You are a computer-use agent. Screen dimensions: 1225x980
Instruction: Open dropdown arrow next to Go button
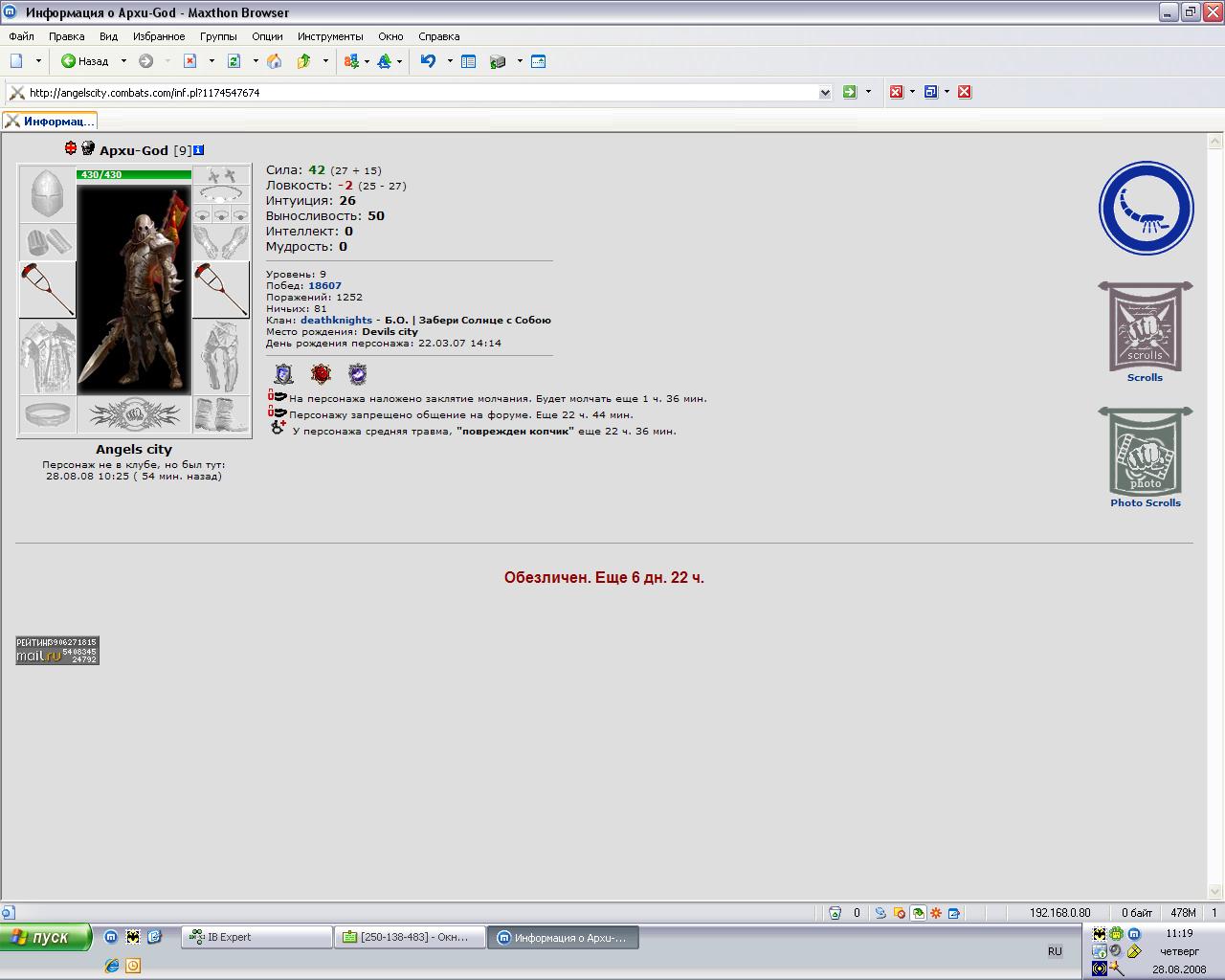(x=868, y=92)
